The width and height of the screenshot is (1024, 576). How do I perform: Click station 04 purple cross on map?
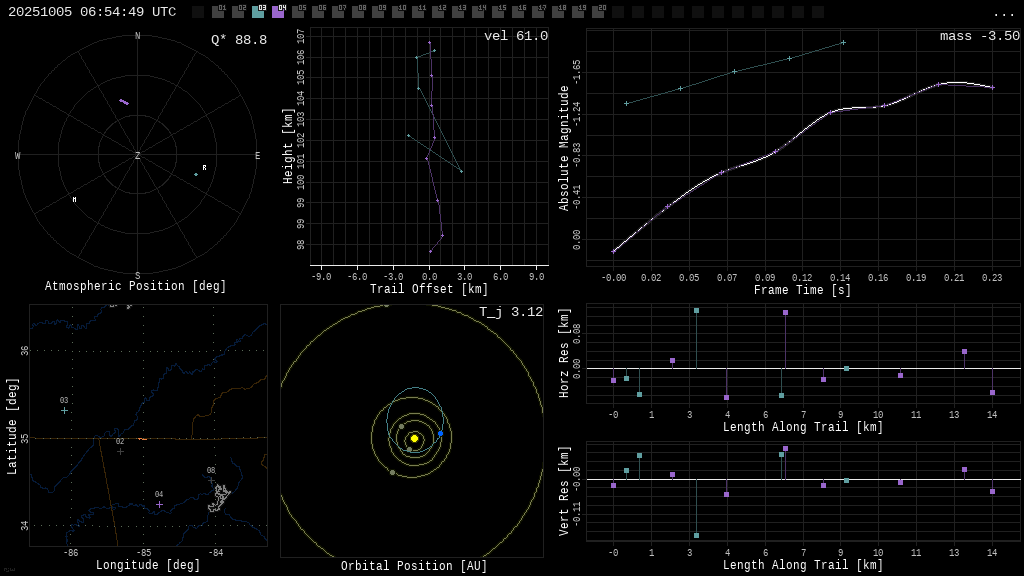[x=159, y=504]
